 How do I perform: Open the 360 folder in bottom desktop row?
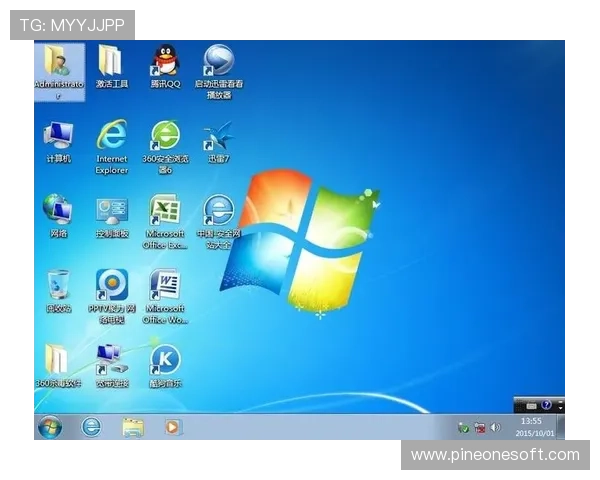(x=59, y=366)
